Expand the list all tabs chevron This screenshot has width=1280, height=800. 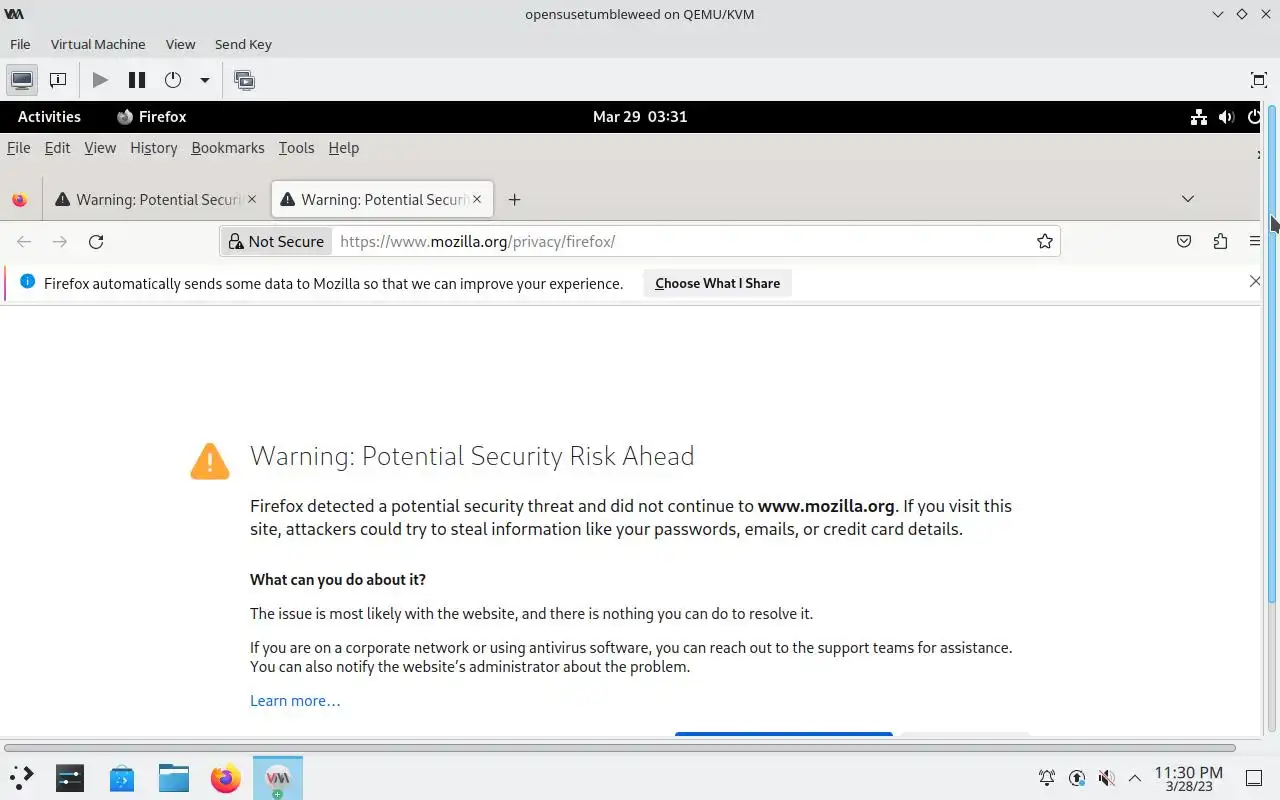tap(1187, 199)
